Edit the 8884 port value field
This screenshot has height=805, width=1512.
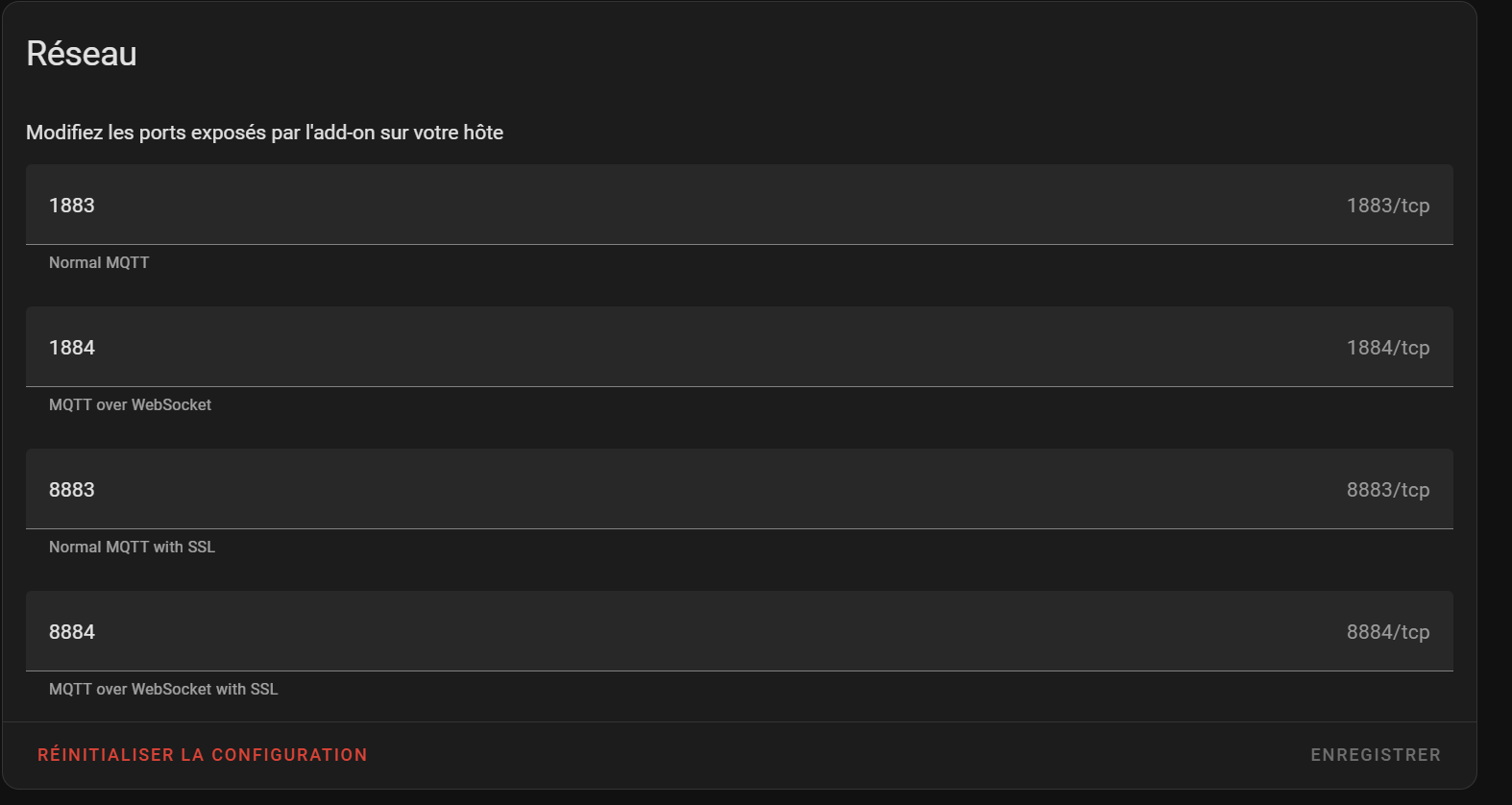pyautogui.click(x=72, y=632)
